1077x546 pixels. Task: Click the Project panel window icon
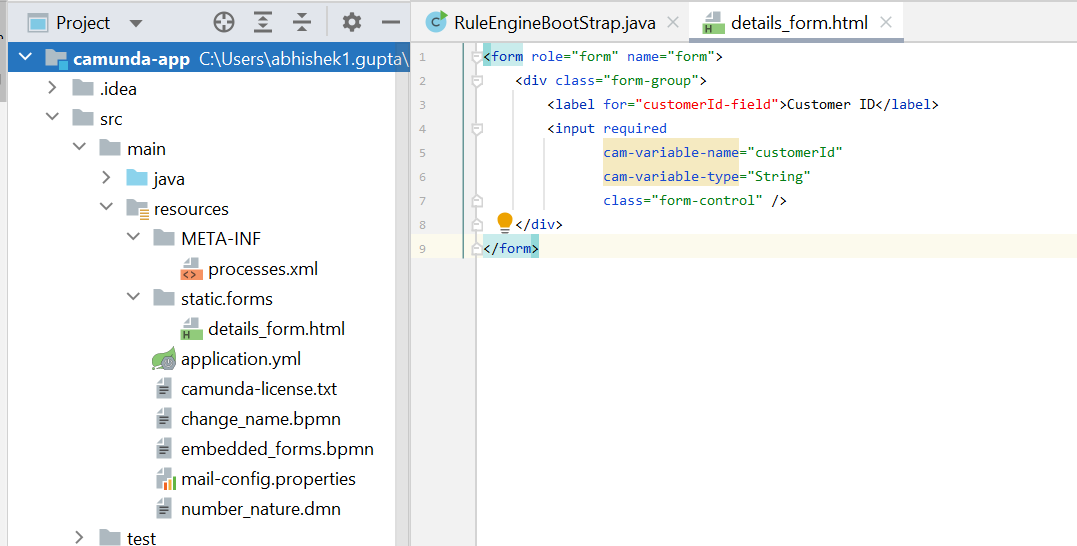38,23
